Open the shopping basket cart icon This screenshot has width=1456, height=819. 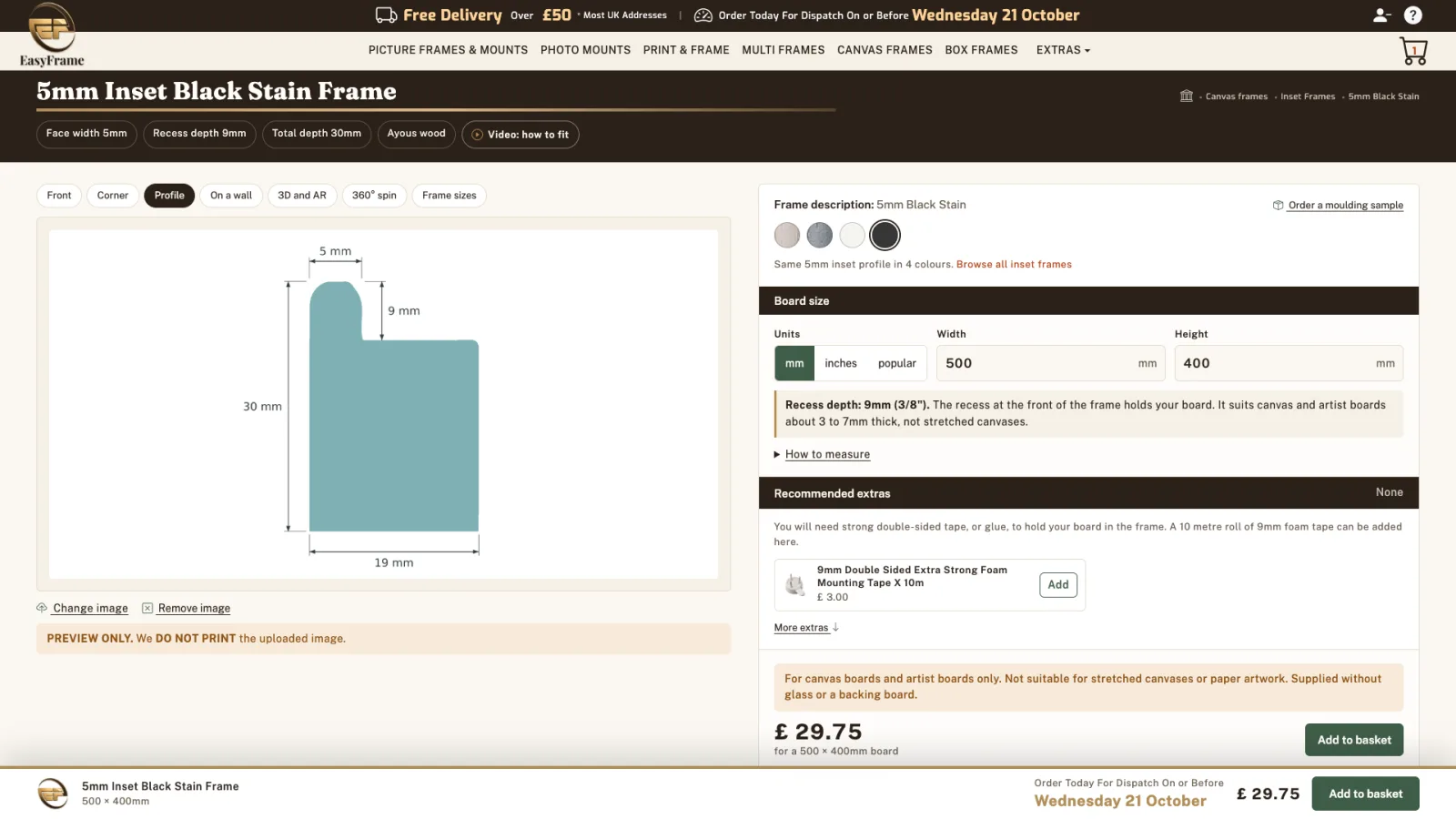pyautogui.click(x=1413, y=51)
